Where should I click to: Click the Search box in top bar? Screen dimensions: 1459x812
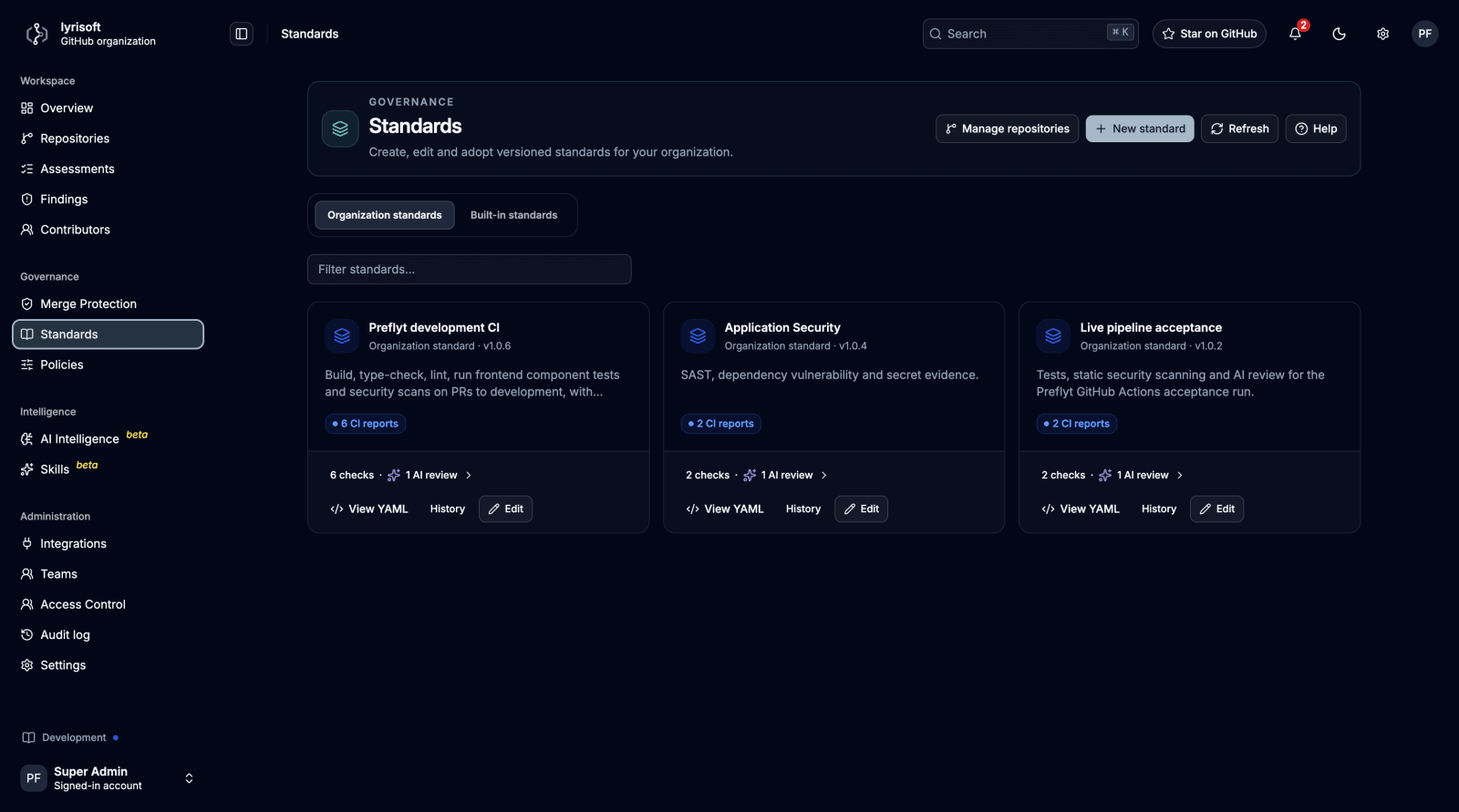pyautogui.click(x=1030, y=34)
